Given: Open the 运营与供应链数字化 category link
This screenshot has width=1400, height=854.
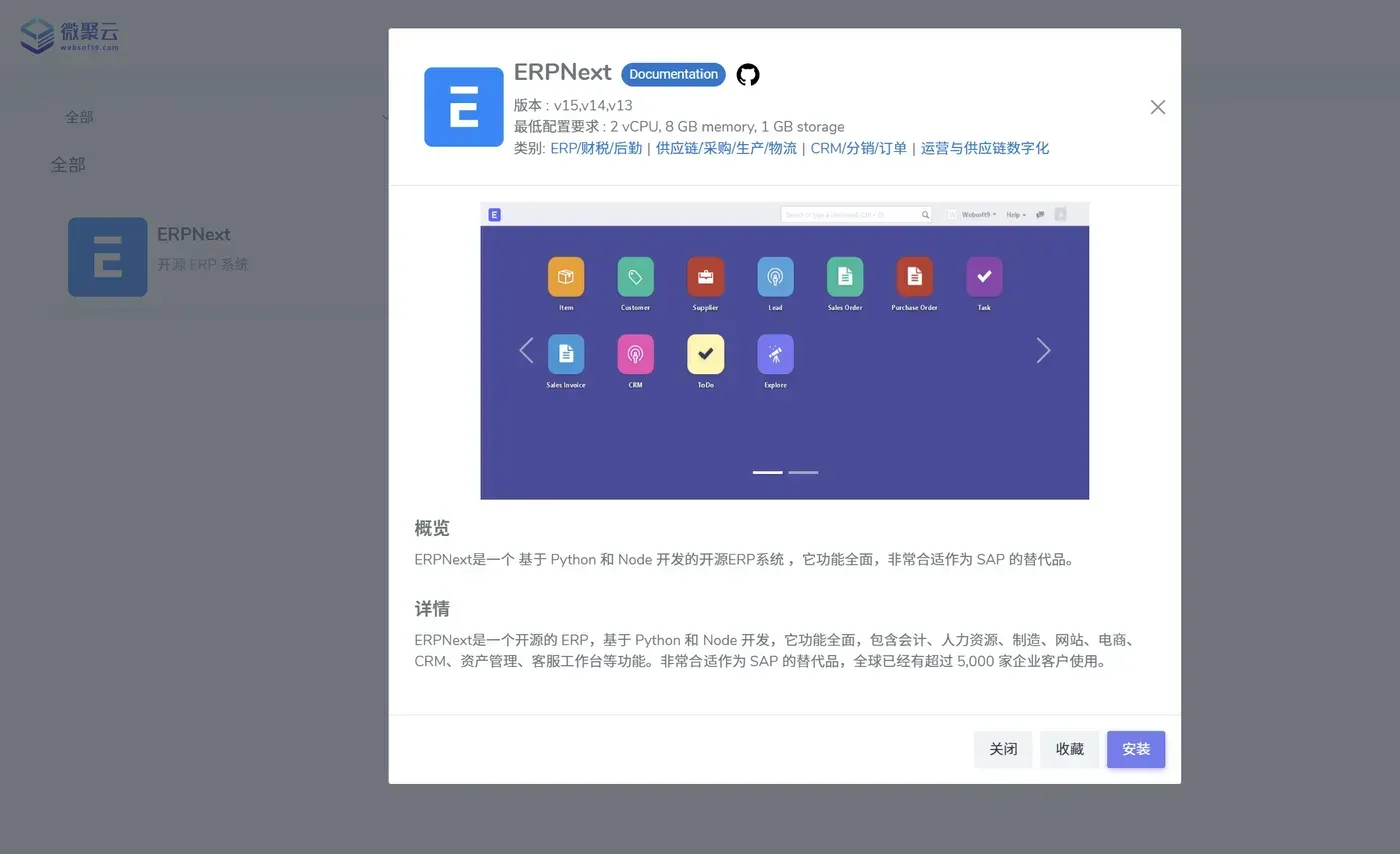Looking at the screenshot, I should (x=985, y=148).
